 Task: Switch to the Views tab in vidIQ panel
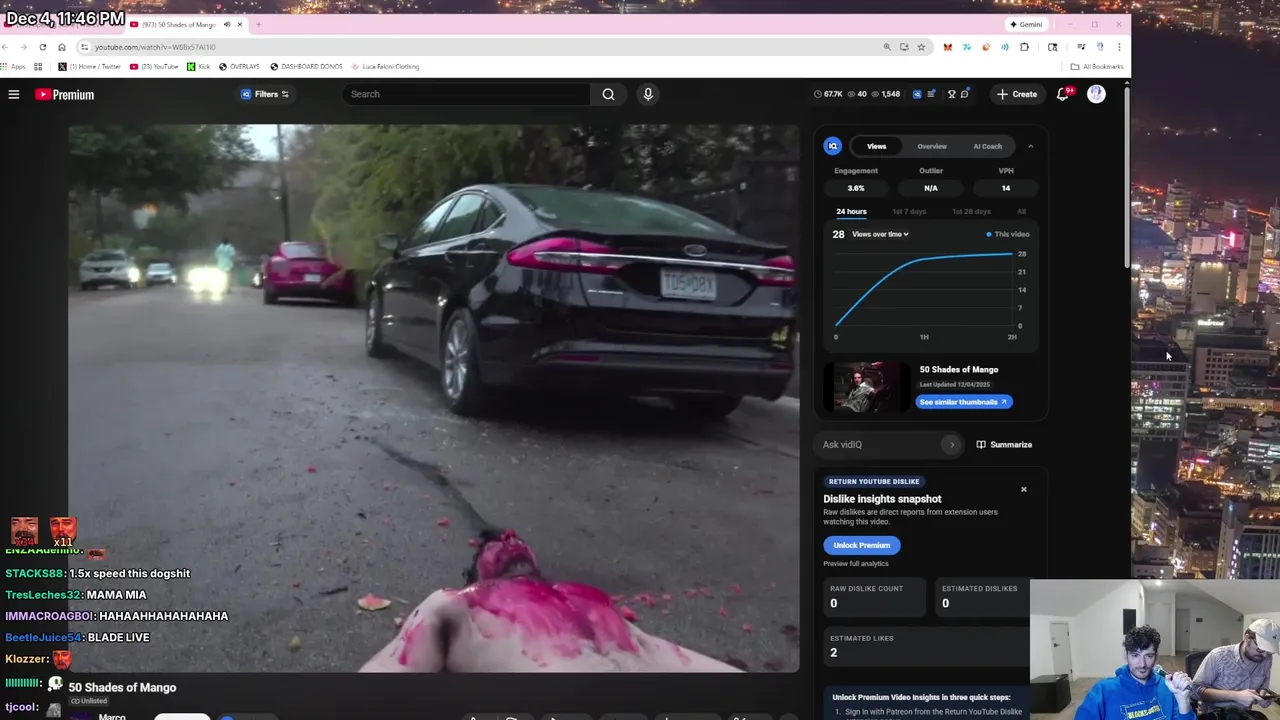pyautogui.click(x=876, y=146)
